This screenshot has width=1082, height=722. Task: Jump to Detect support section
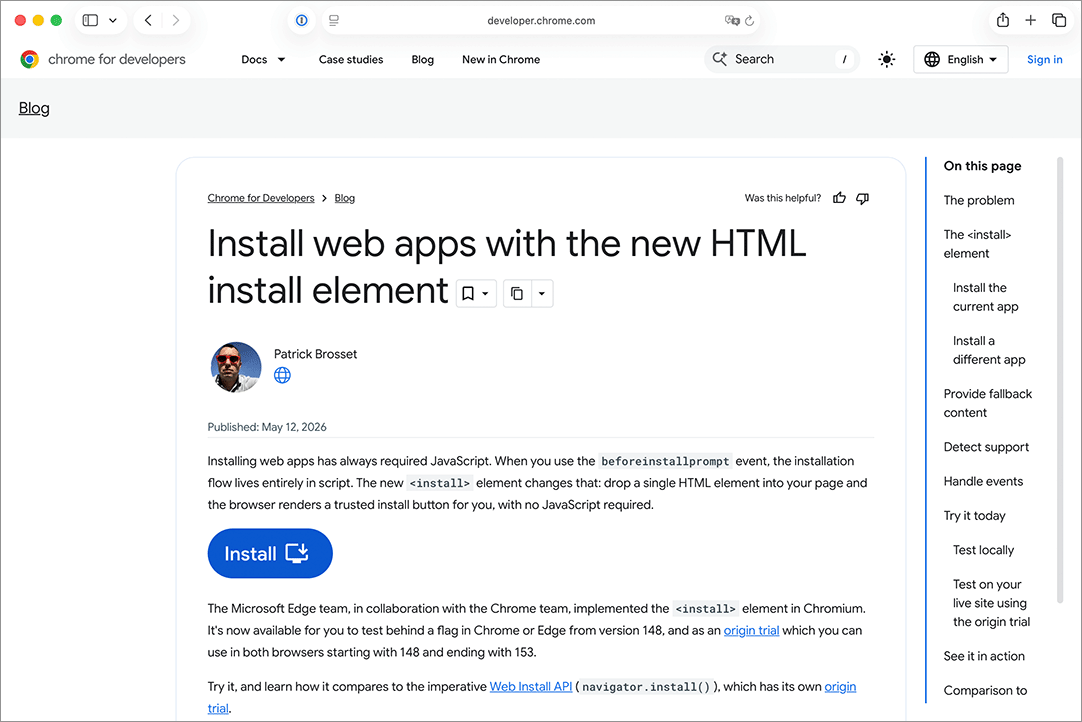[986, 447]
